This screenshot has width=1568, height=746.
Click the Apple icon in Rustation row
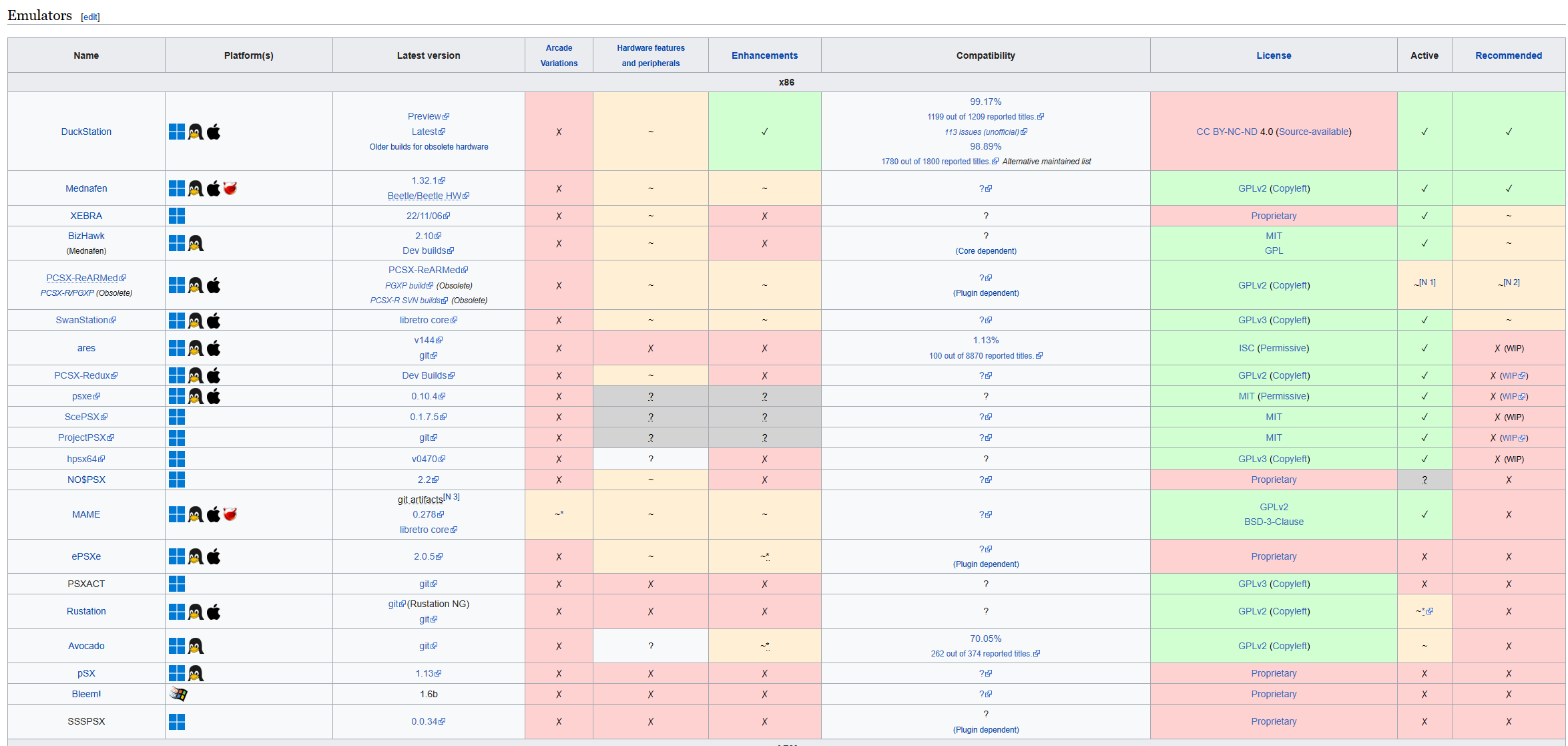point(214,612)
